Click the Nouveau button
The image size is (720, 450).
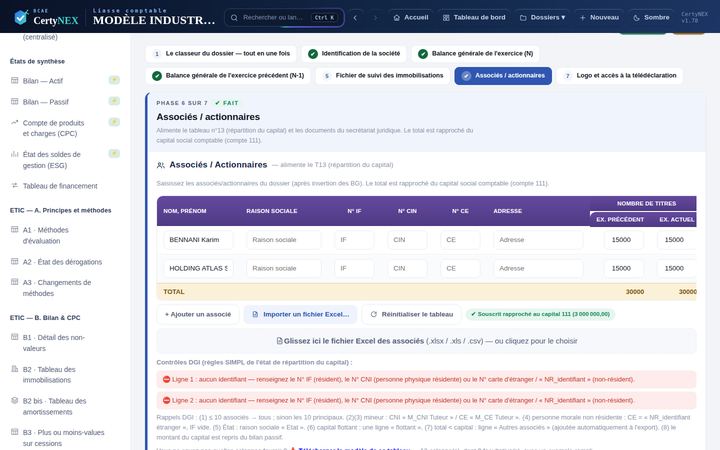(599, 17)
